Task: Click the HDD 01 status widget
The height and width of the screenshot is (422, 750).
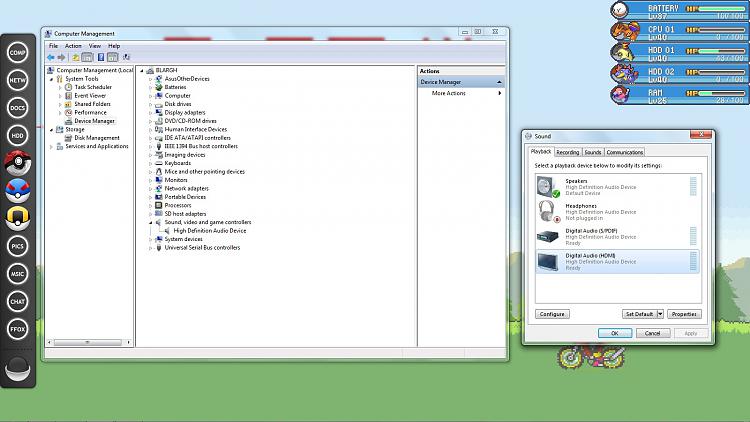Action: pyautogui.click(x=680, y=52)
